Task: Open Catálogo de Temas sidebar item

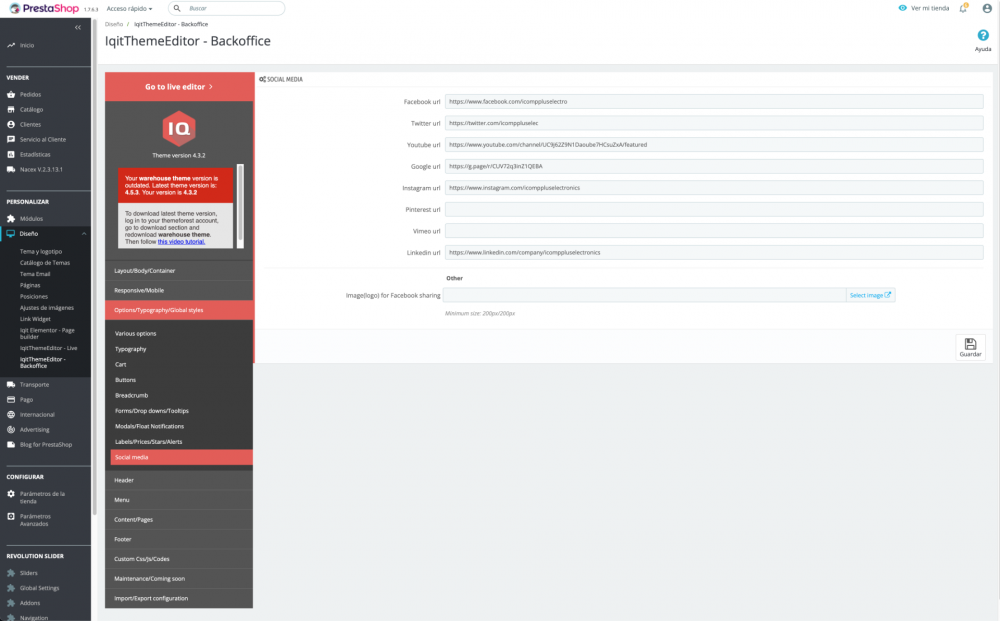Action: (45, 263)
